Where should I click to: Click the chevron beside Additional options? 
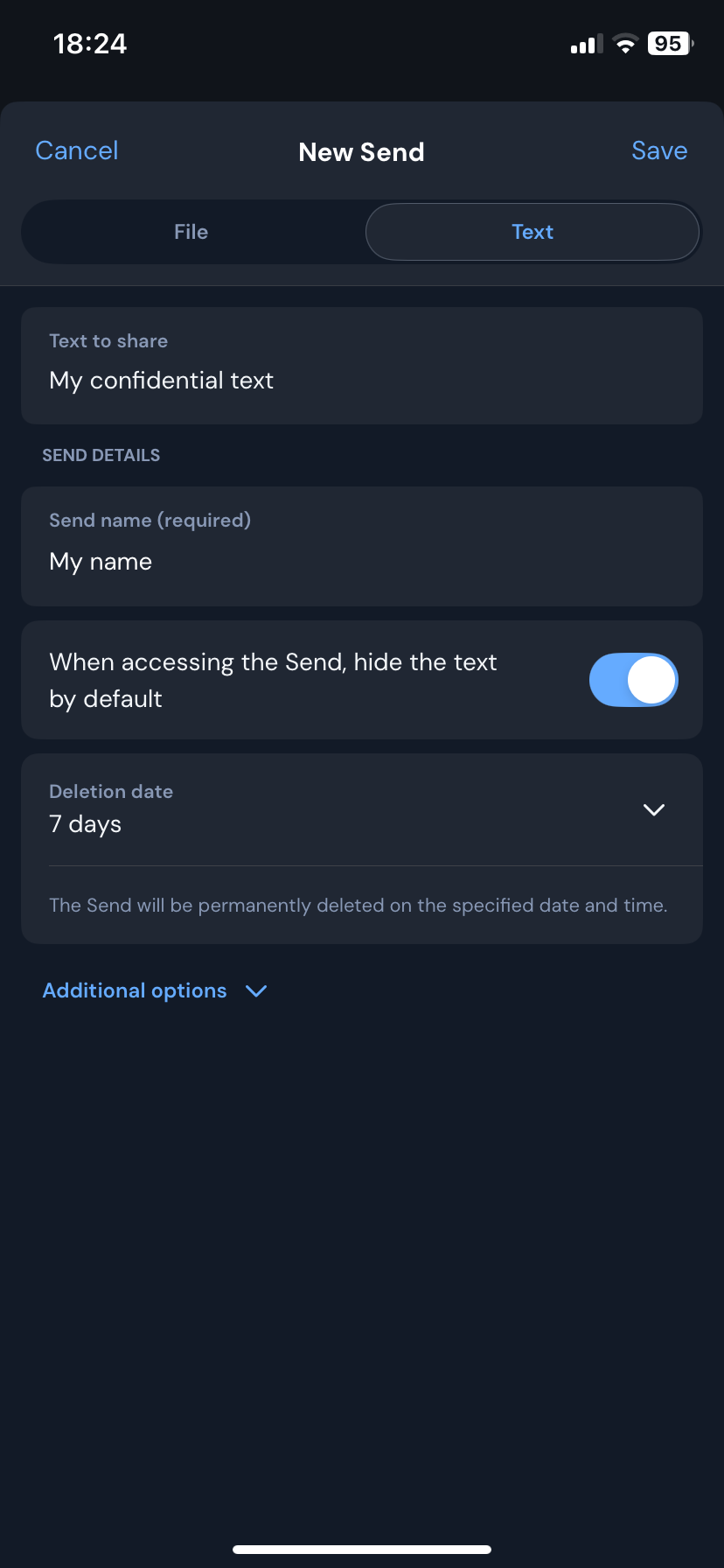coord(256,990)
